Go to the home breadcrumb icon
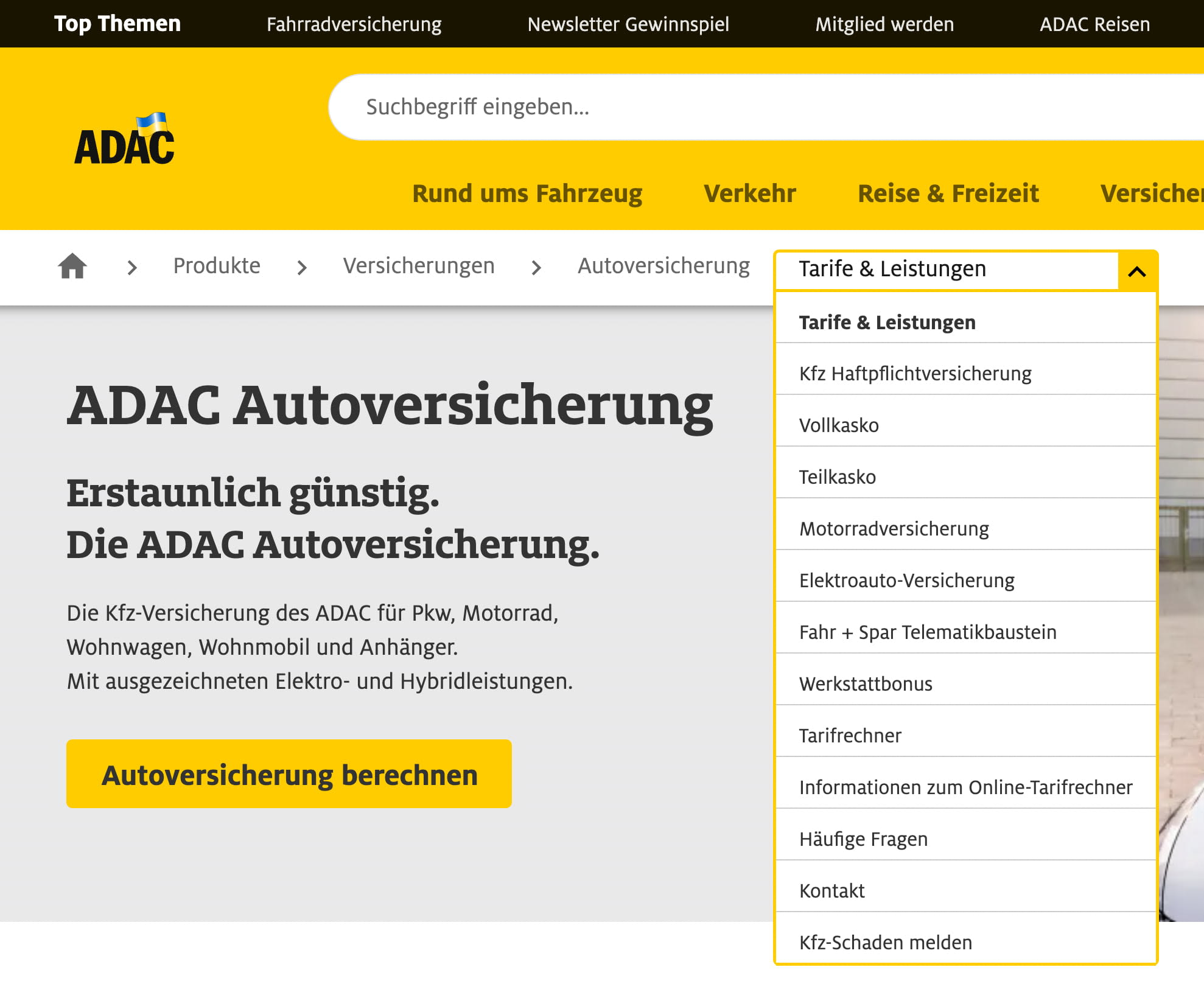 [x=72, y=266]
